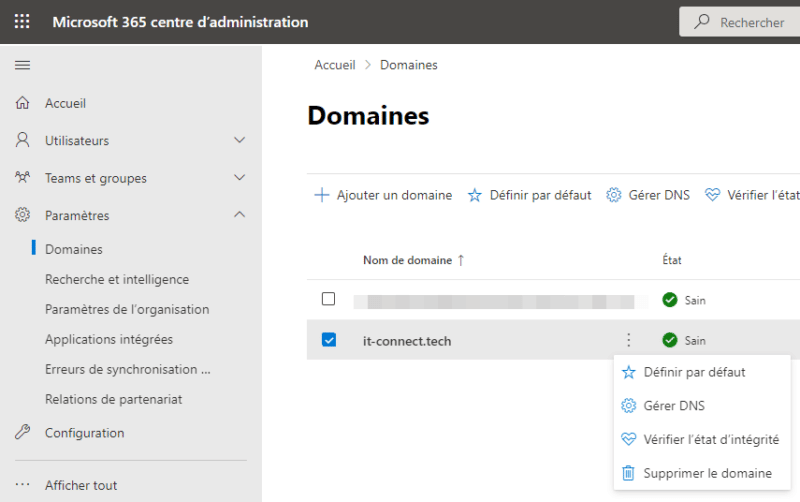
Task: Click the Domaines breadcrumb
Action: 409,65
